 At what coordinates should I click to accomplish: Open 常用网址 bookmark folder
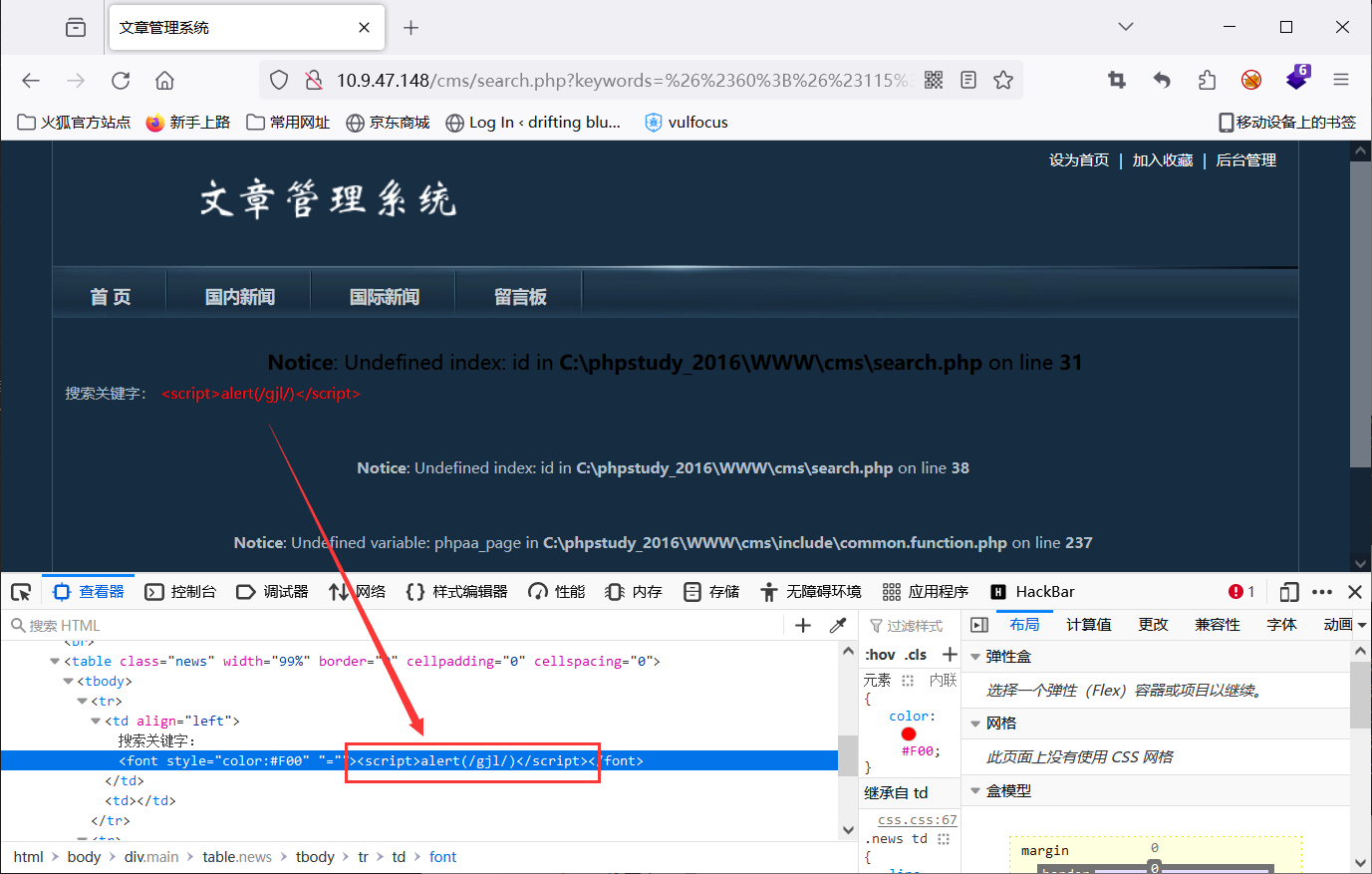click(x=288, y=123)
